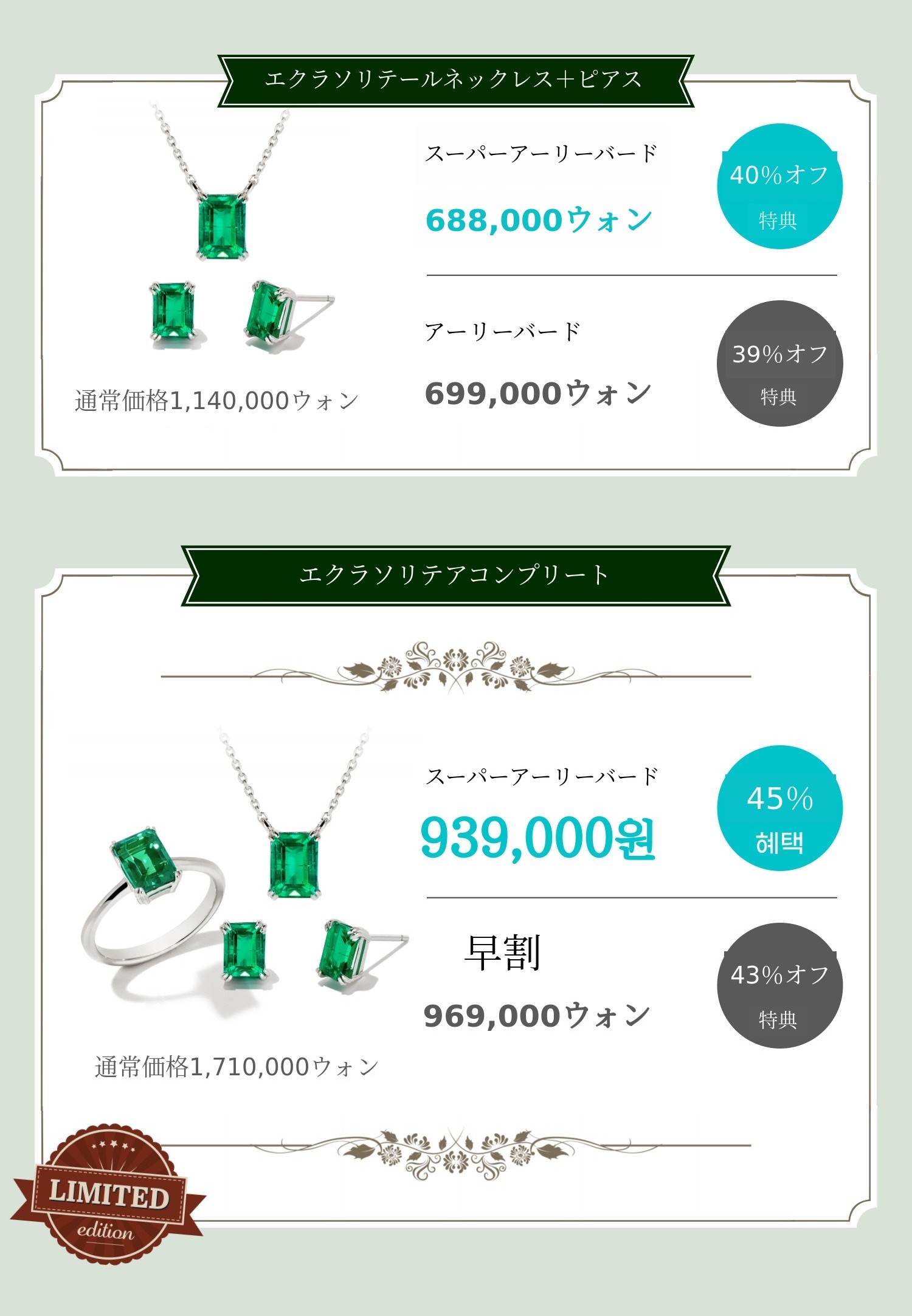Click the 通常価格1,140,000ウォン text
The height and width of the screenshot is (1316, 912).
tap(216, 401)
